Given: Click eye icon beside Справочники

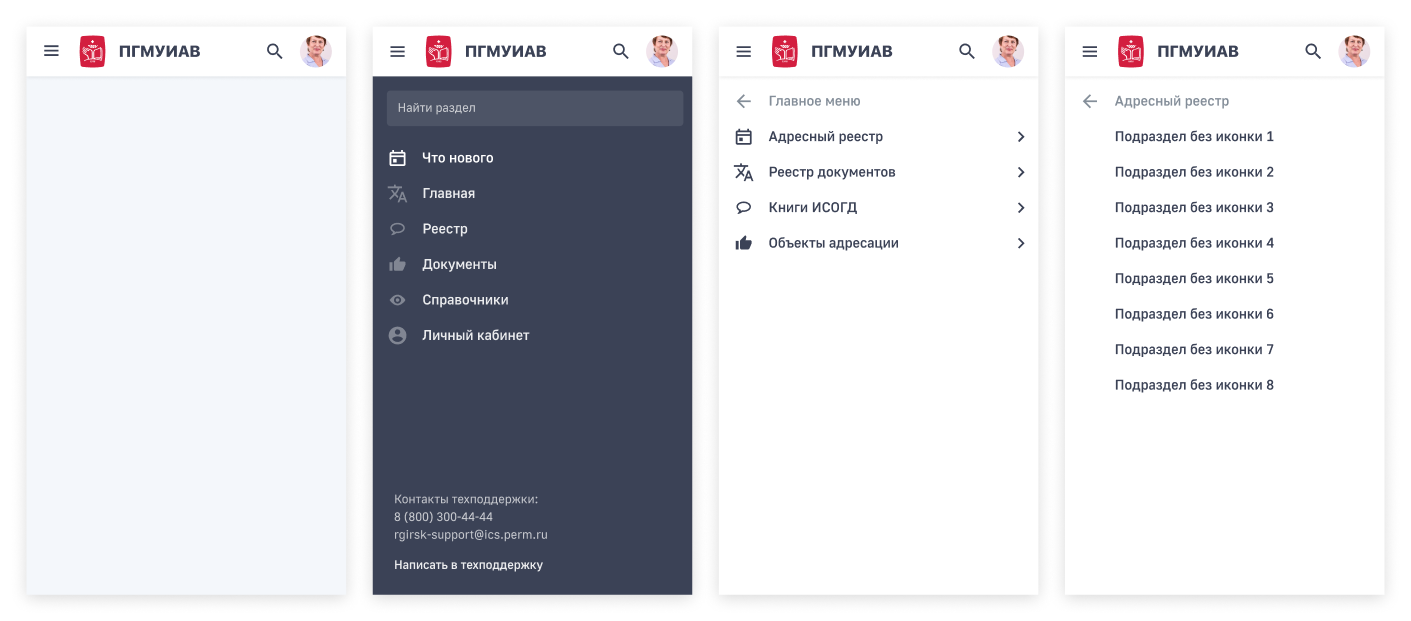Looking at the screenshot, I should pyautogui.click(x=397, y=300).
